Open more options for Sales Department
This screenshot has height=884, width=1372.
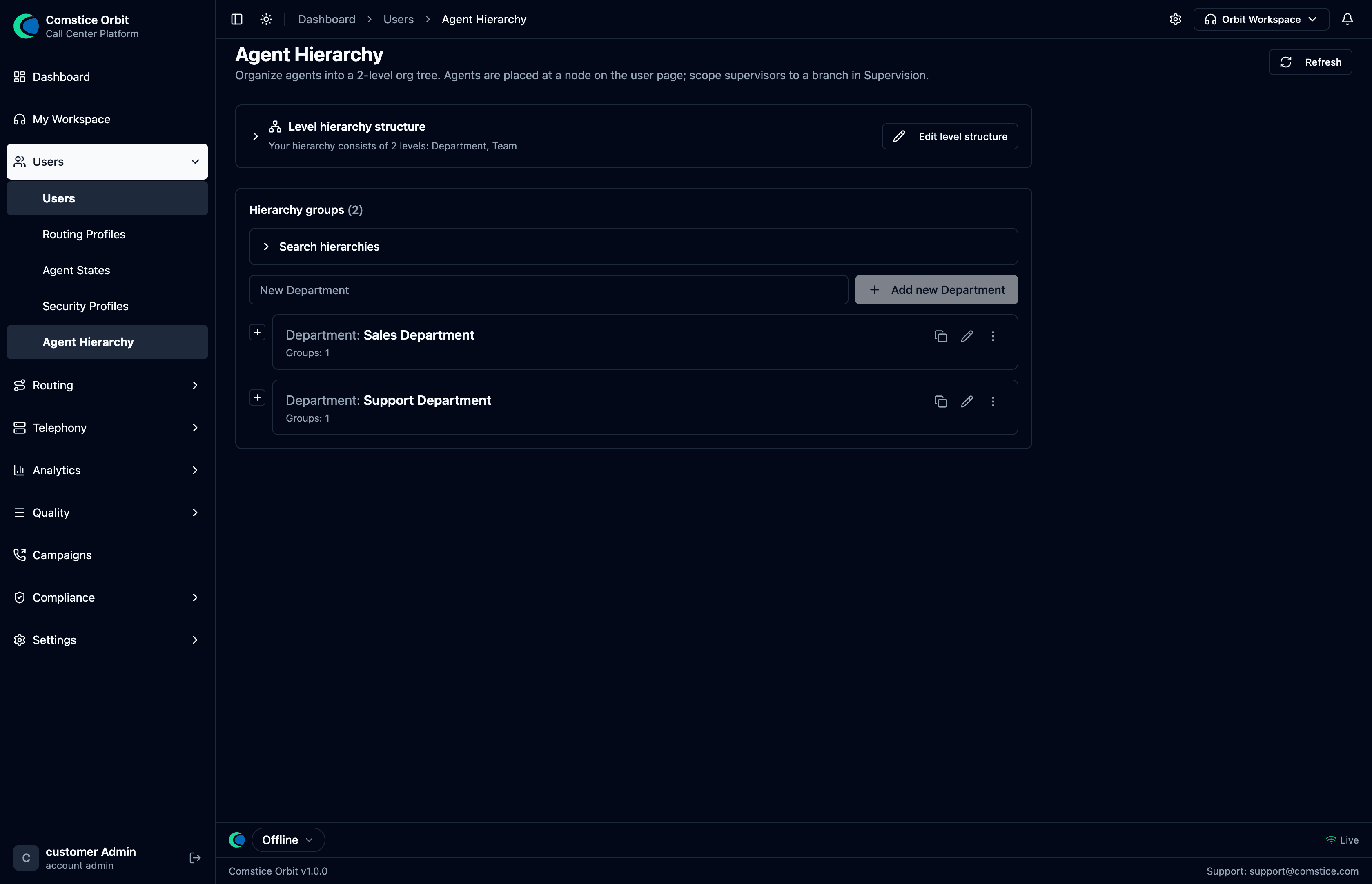click(993, 336)
